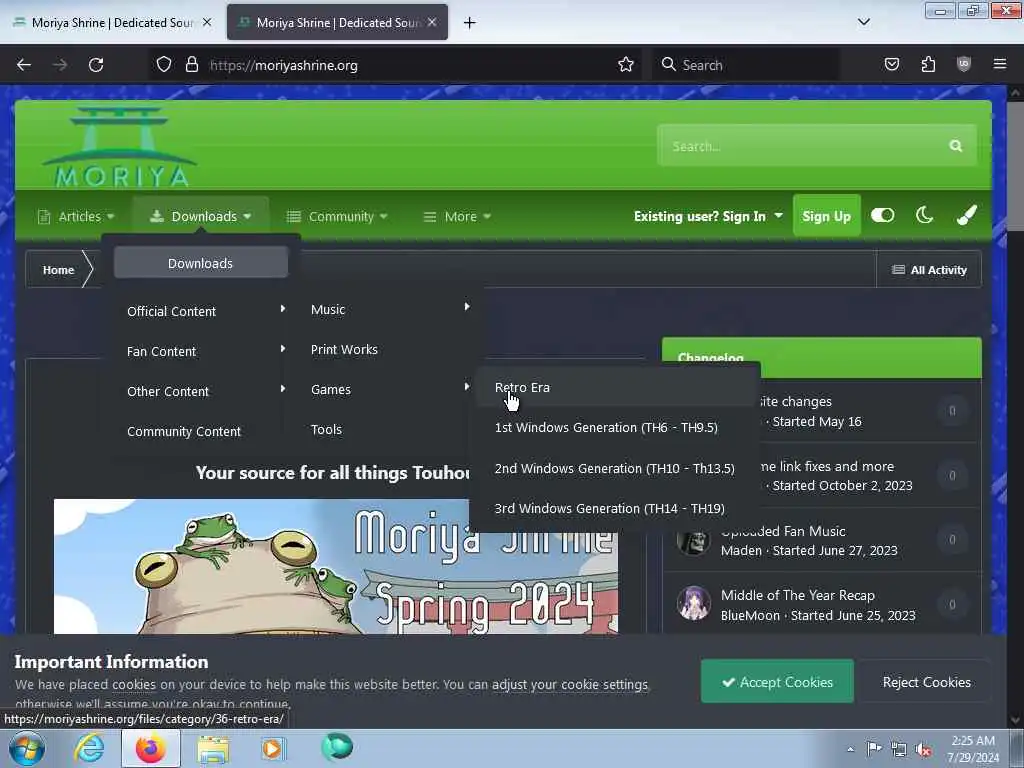Viewport: 1024px width, 768px height.
Task: Select 2nd Windows Generation (TH10 - Th13.5)
Action: tap(615, 468)
